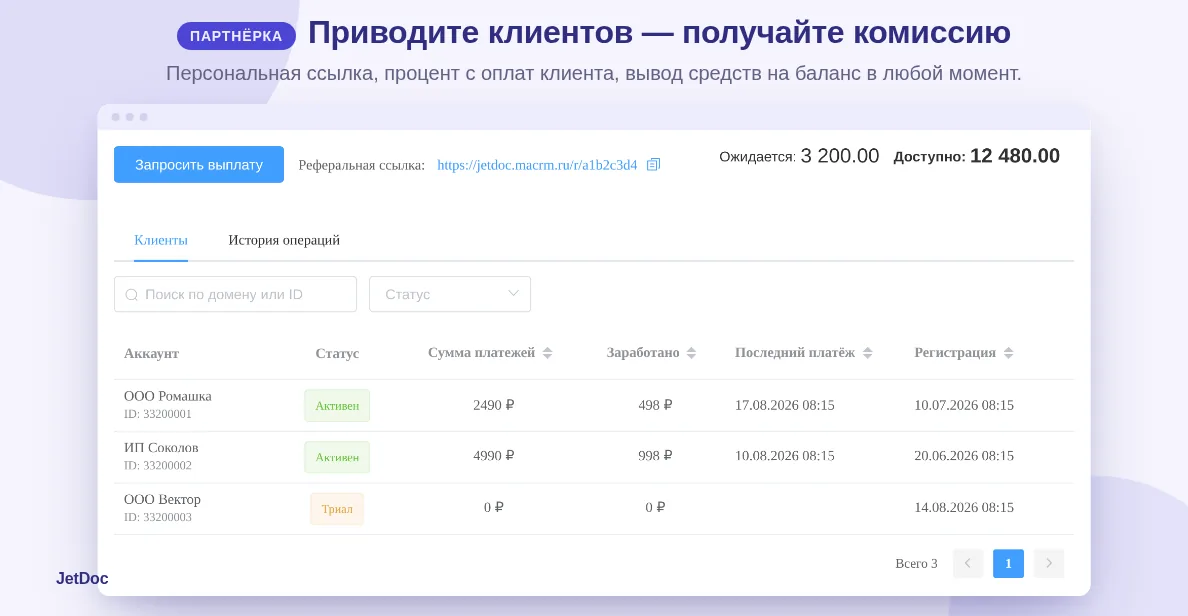Click the 498 ₽ earned value
1188x616 pixels.
(655, 405)
